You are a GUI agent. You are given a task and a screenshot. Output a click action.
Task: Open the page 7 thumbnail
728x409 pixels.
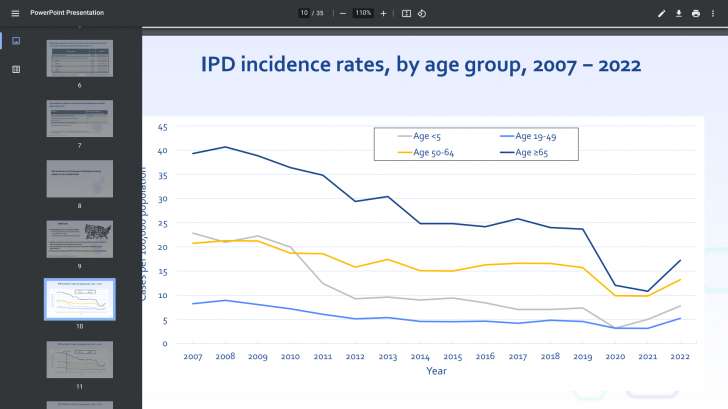tap(79, 119)
